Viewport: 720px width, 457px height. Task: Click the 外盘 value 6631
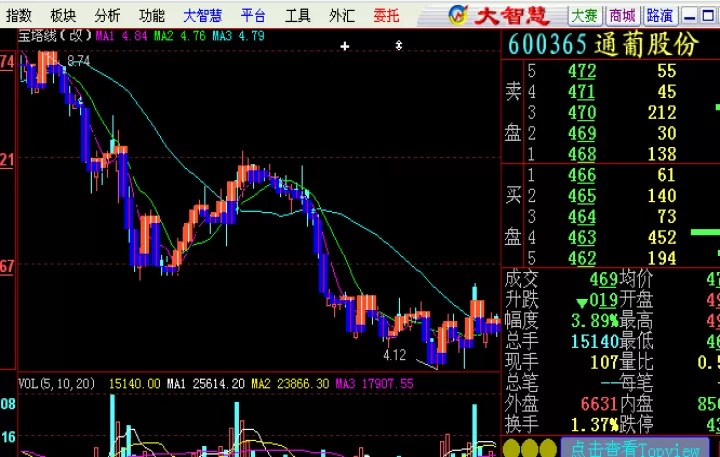[599, 404]
